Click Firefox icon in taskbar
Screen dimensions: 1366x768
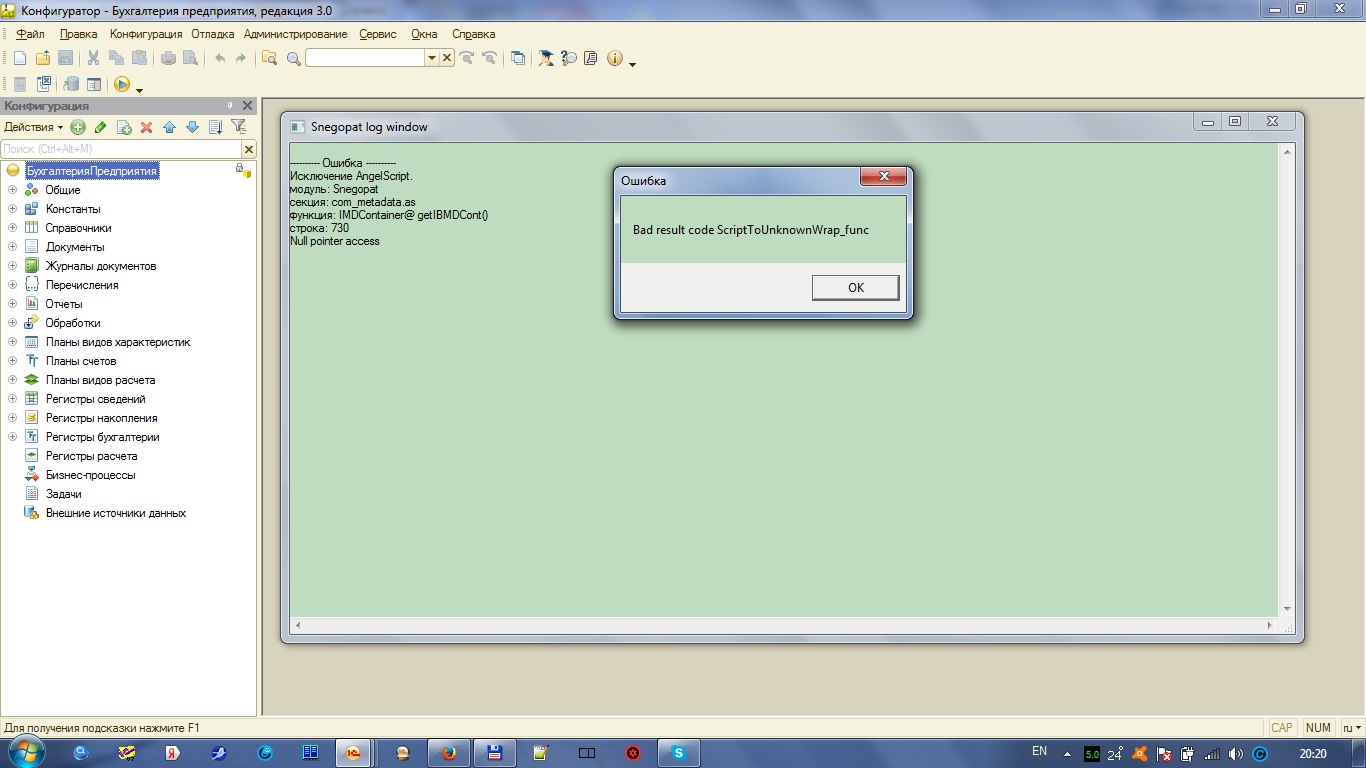click(x=447, y=753)
